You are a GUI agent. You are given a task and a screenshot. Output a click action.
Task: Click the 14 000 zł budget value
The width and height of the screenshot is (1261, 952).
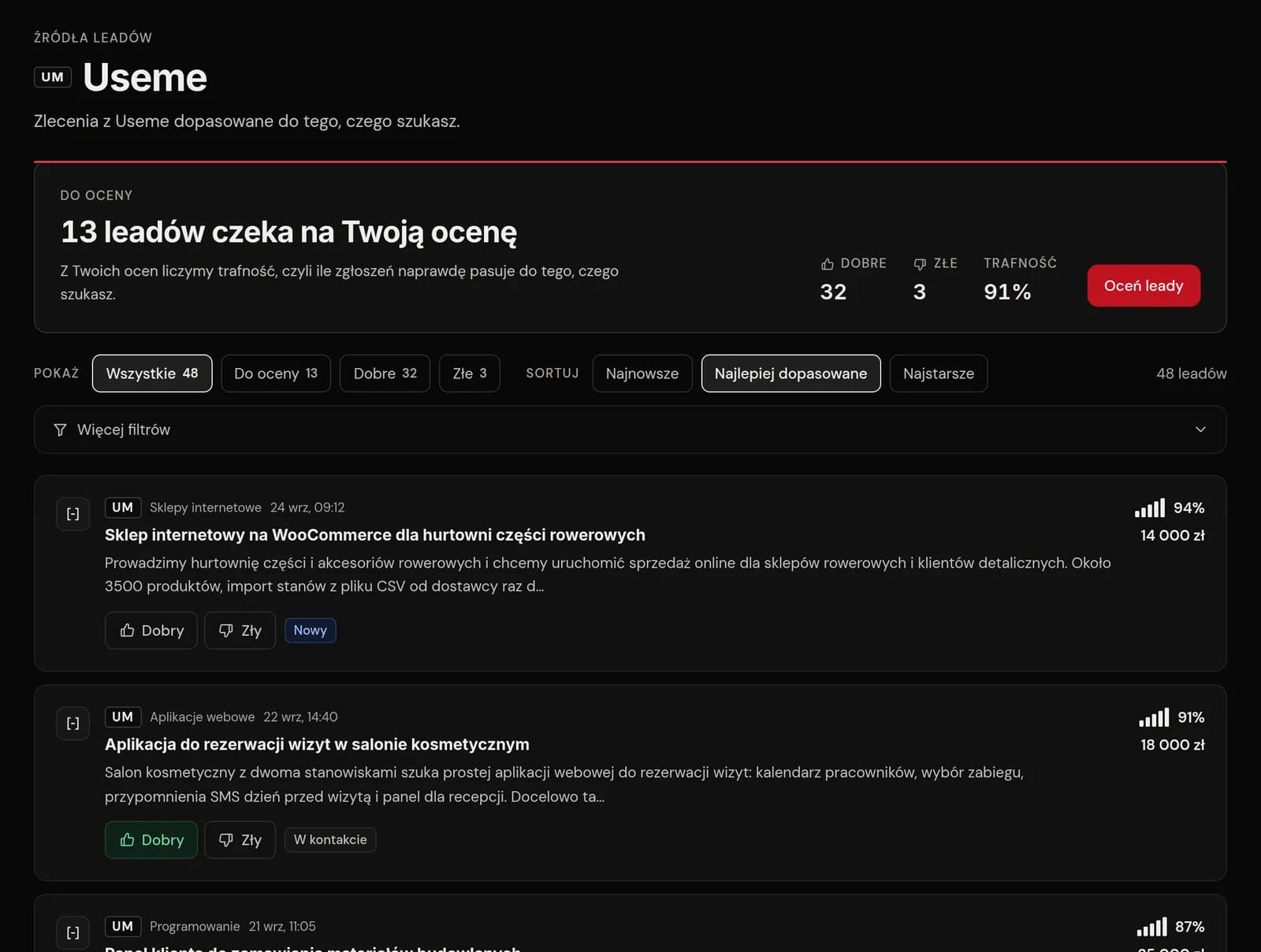[1172, 535]
